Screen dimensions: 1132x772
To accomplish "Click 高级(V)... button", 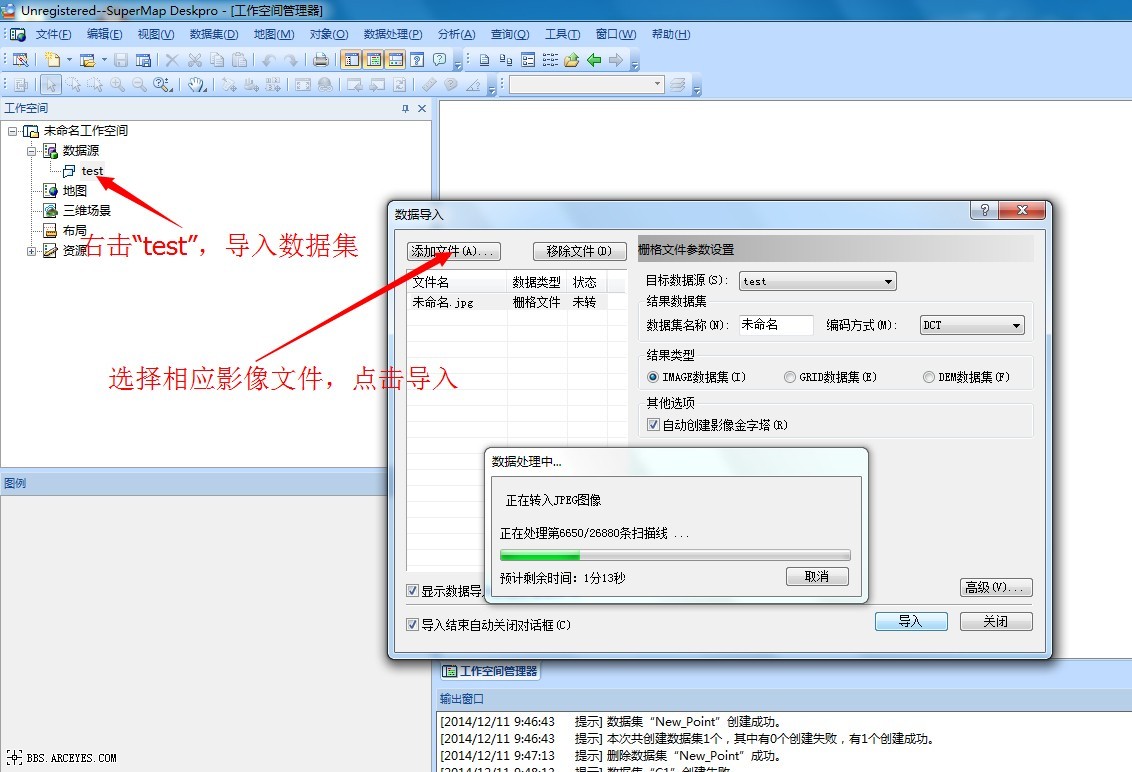I will (996, 587).
